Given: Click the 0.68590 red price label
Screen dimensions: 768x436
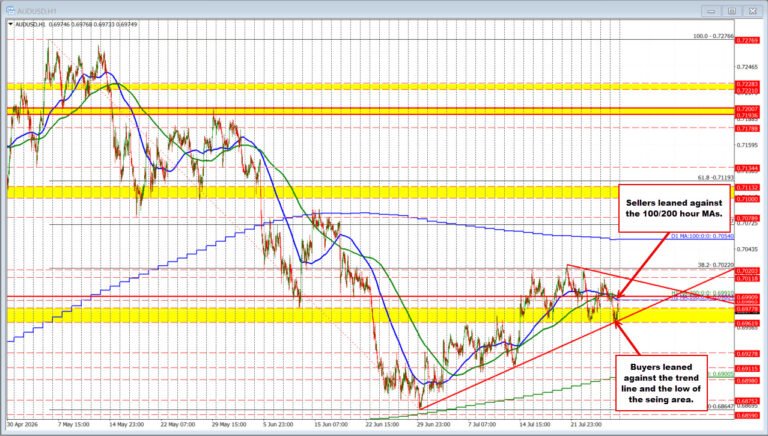Looking at the screenshot, I should [x=747, y=415].
